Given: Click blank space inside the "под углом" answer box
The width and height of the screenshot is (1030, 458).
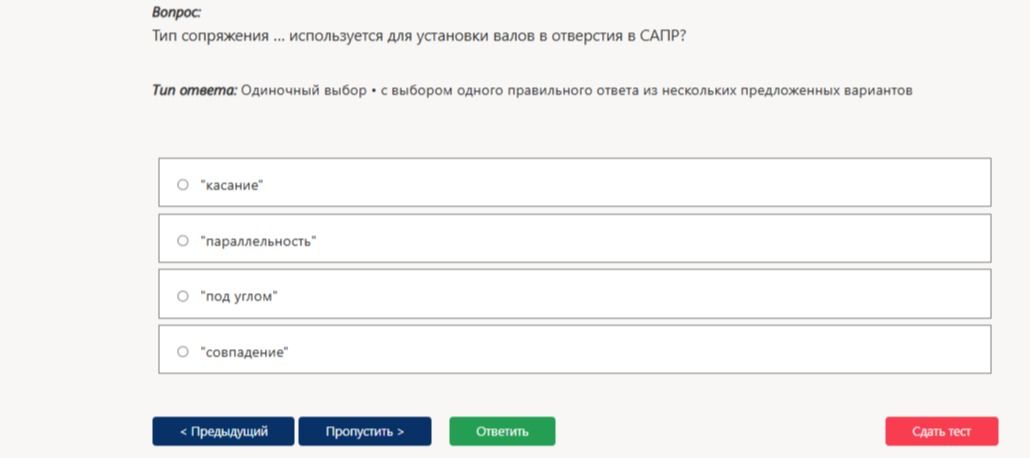Looking at the screenshot, I should (x=624, y=294).
